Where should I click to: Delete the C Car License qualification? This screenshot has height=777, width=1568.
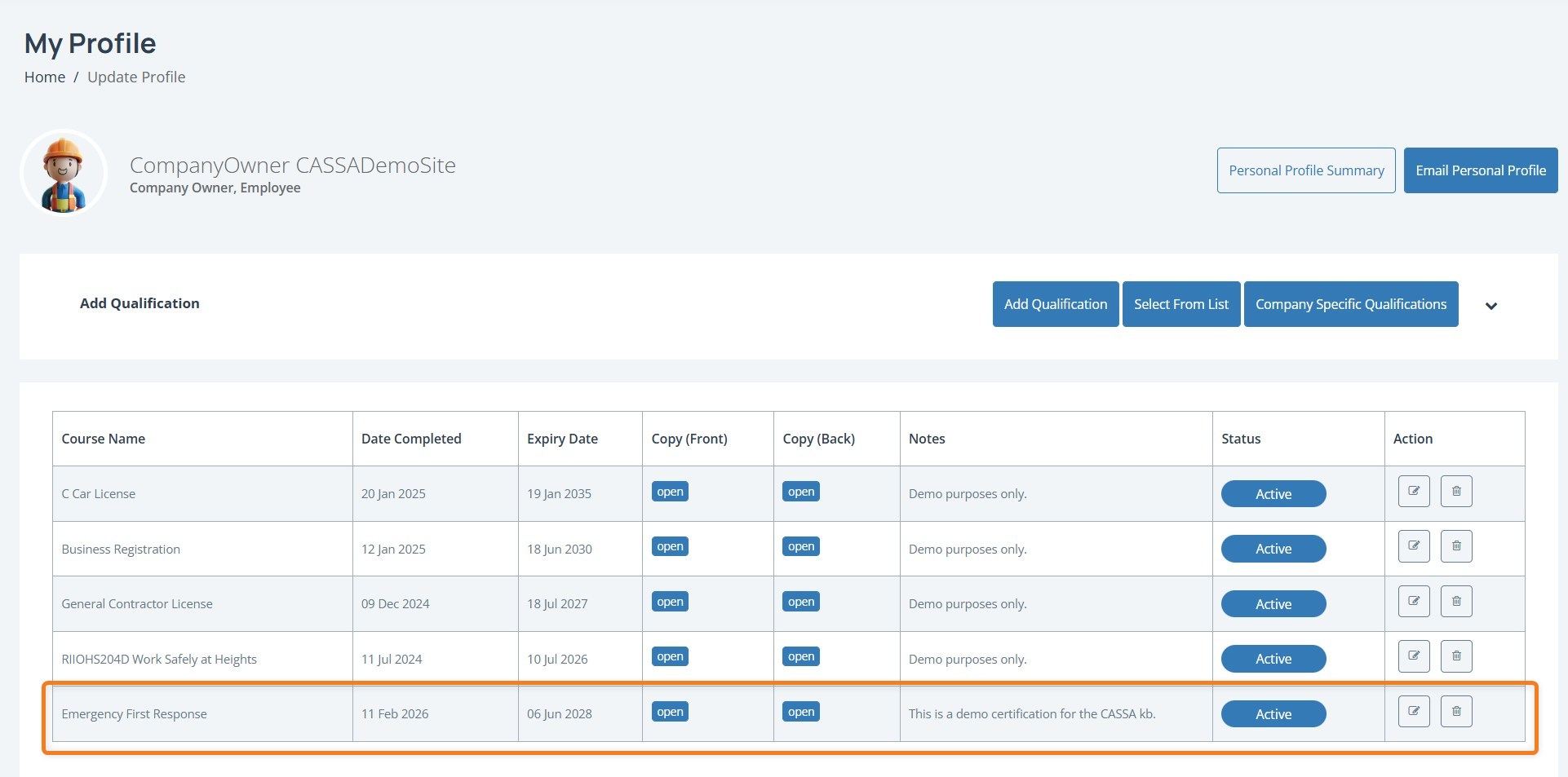1456,492
